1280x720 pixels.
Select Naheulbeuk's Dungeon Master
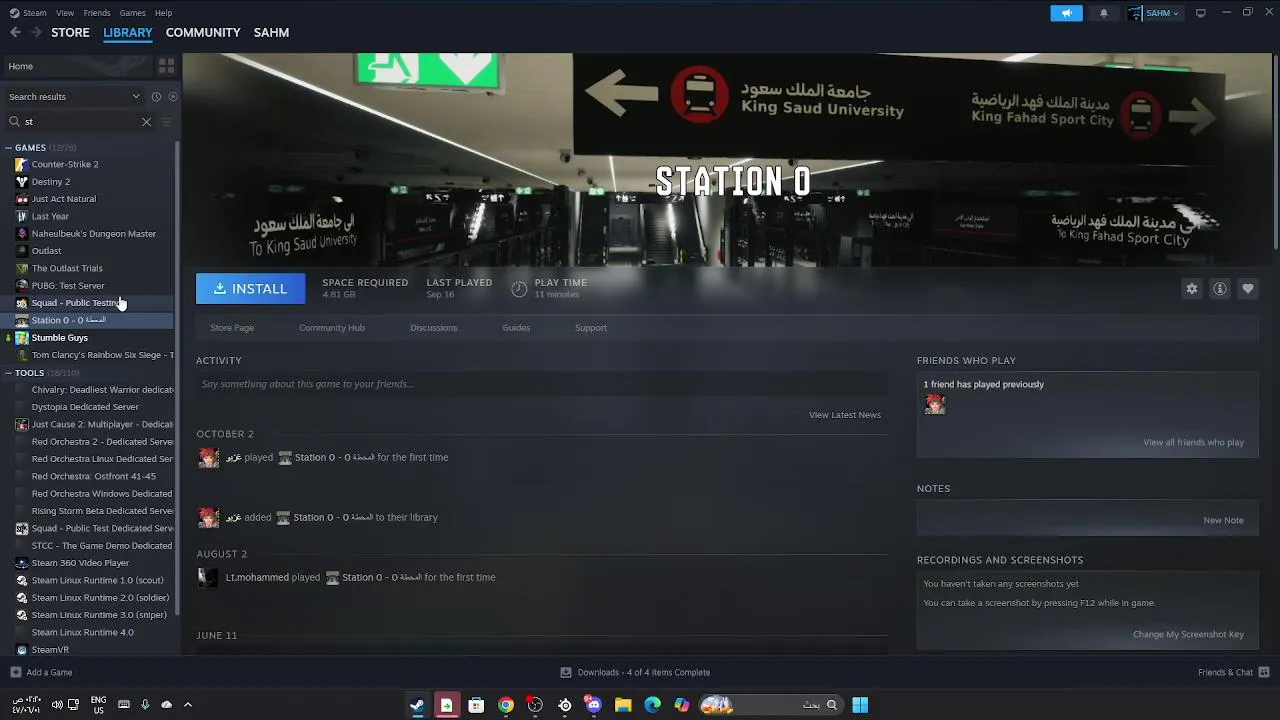(93, 234)
